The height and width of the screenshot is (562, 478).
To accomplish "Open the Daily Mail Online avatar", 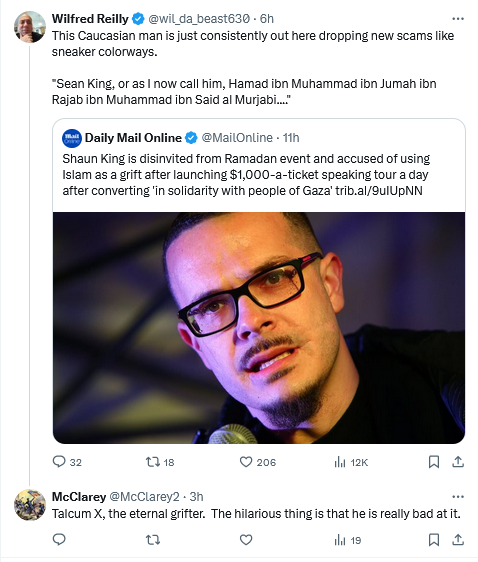I will click(72, 138).
